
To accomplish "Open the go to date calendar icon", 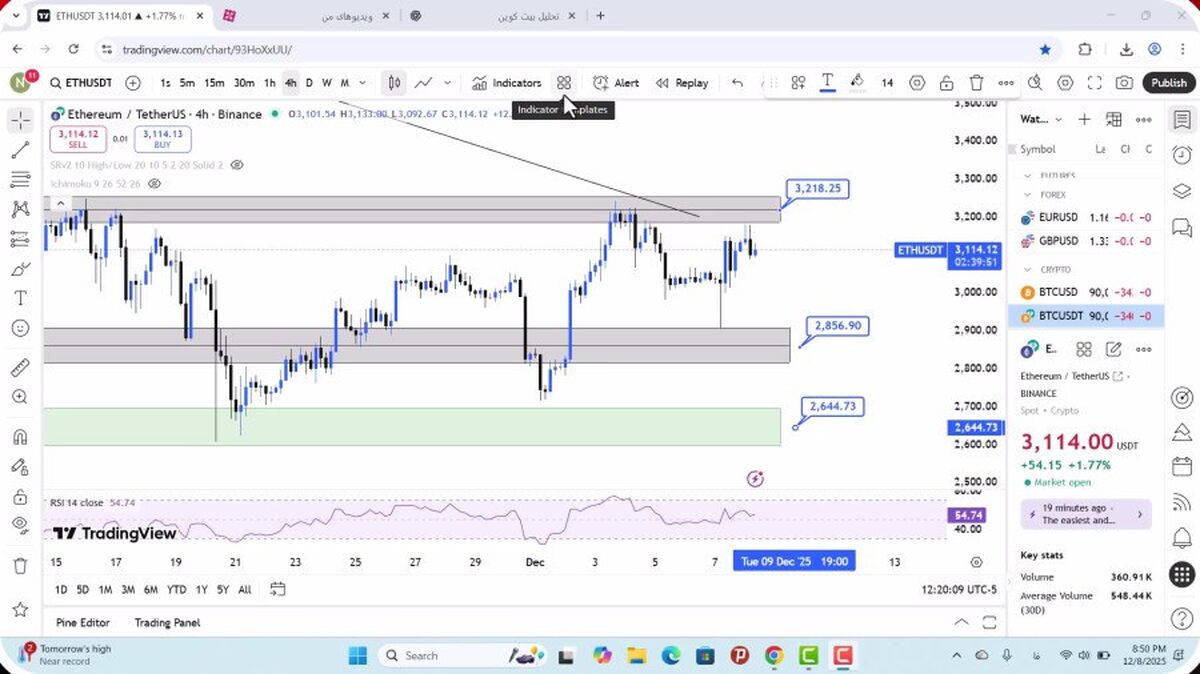I will tap(278, 589).
